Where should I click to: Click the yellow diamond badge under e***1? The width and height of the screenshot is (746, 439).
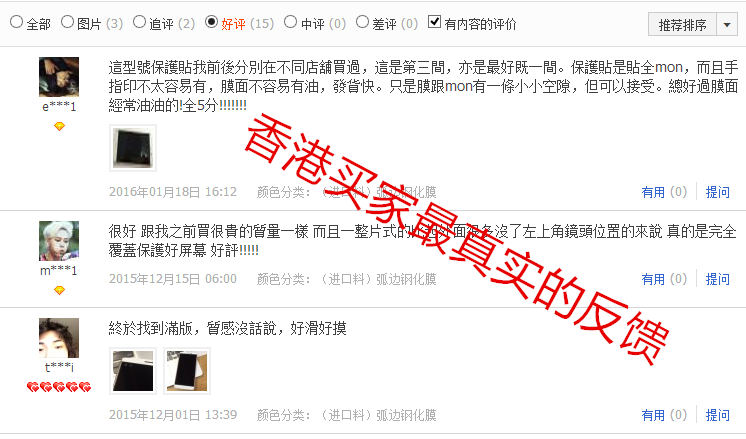[x=59, y=127]
